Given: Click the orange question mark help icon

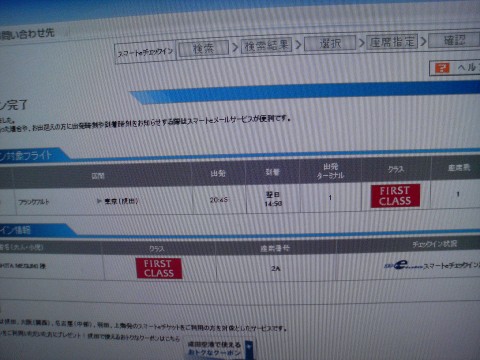Looking at the screenshot, I should [442, 68].
